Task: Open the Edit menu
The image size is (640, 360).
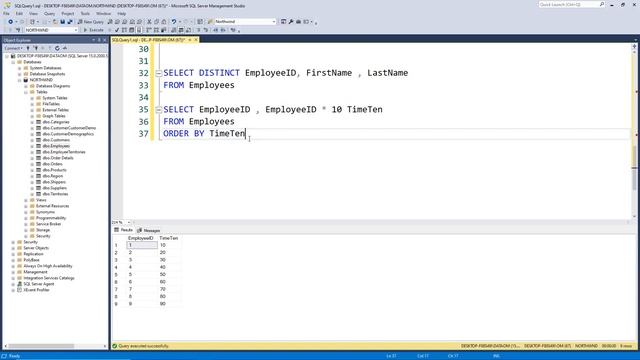Action: pos(19,13)
